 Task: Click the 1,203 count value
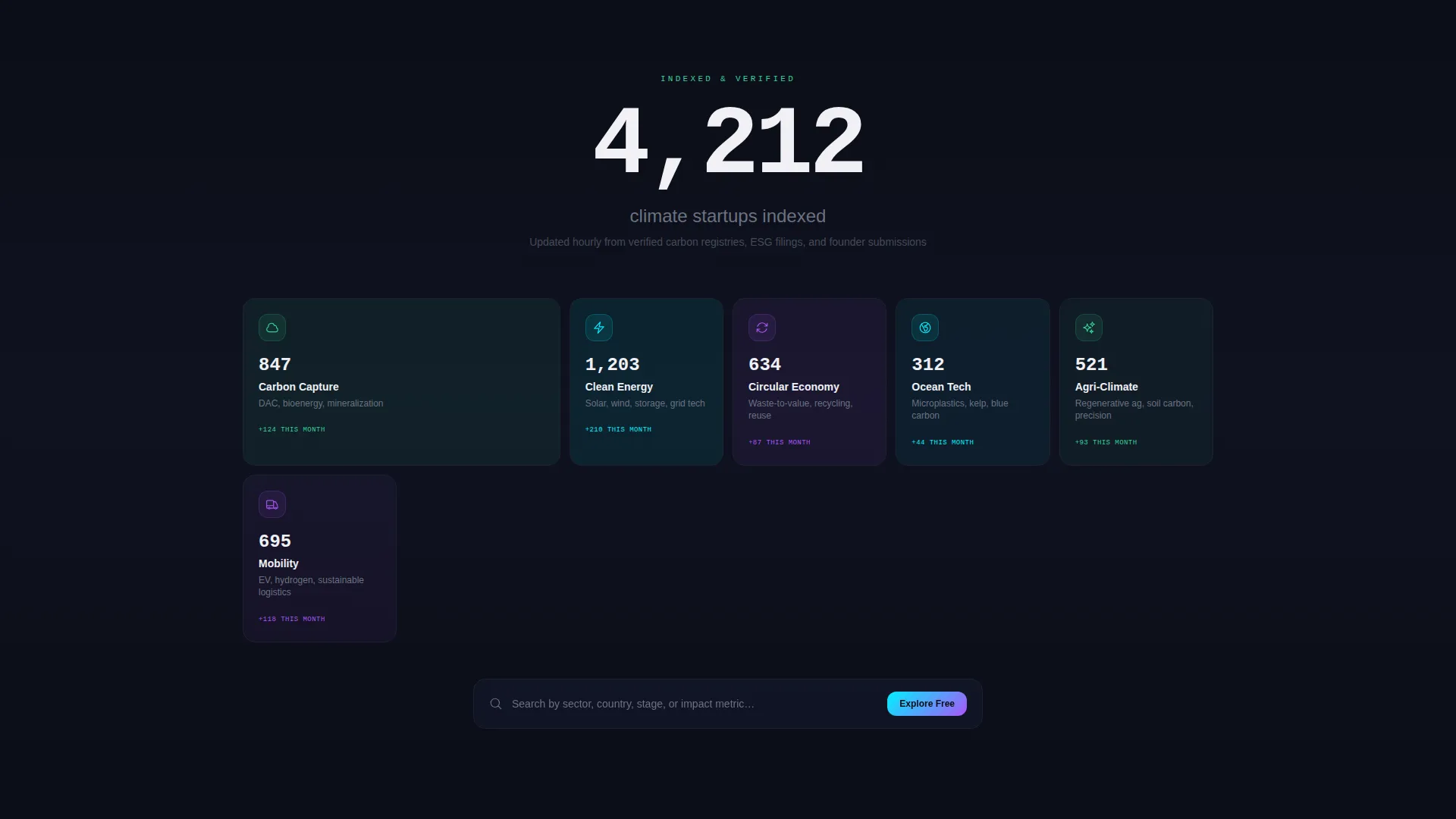point(613,365)
